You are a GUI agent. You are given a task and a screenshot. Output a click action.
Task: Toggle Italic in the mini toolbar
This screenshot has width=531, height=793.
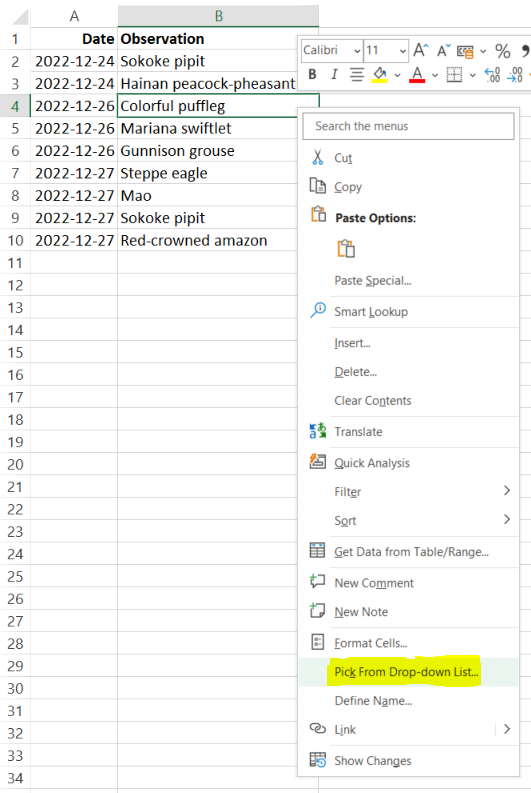334,75
